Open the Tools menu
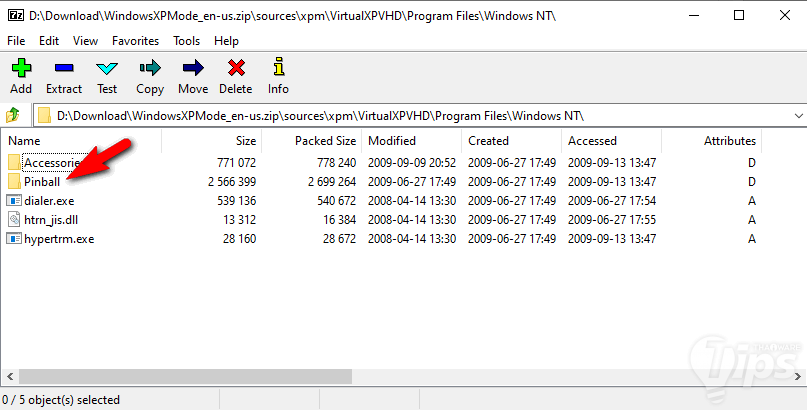The image size is (807, 410). 186,41
